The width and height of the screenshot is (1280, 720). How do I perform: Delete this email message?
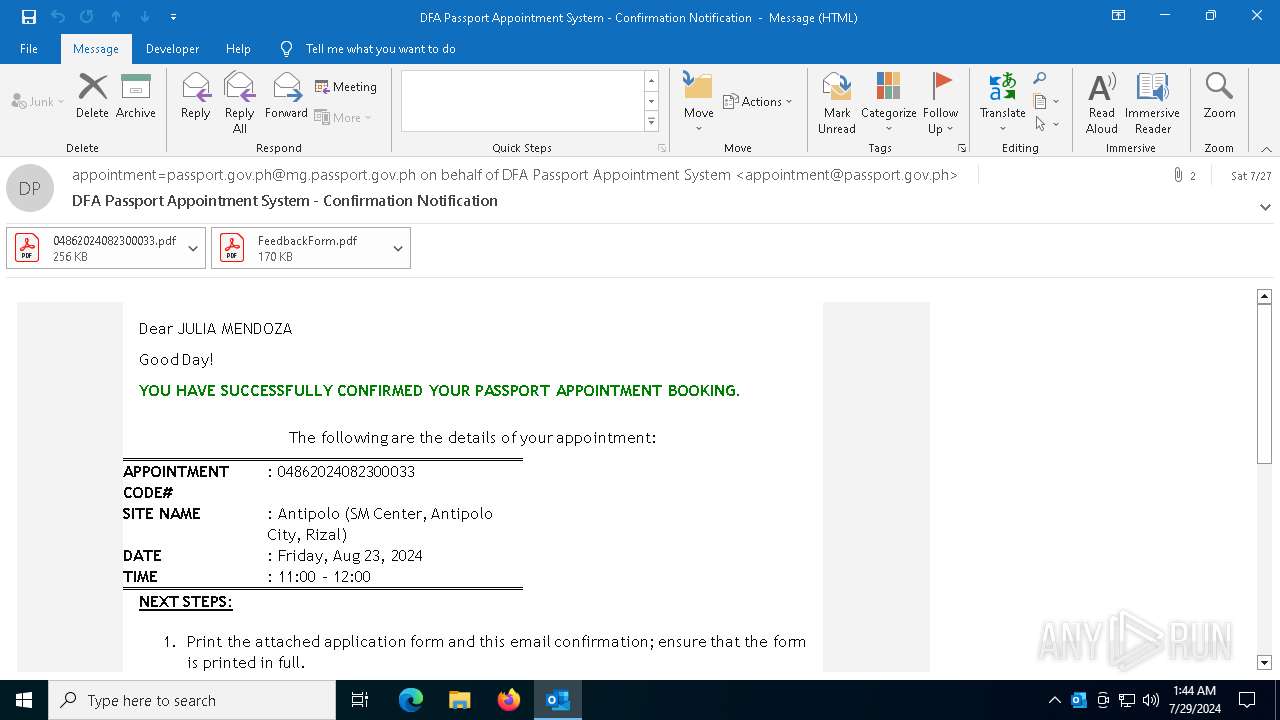92,96
